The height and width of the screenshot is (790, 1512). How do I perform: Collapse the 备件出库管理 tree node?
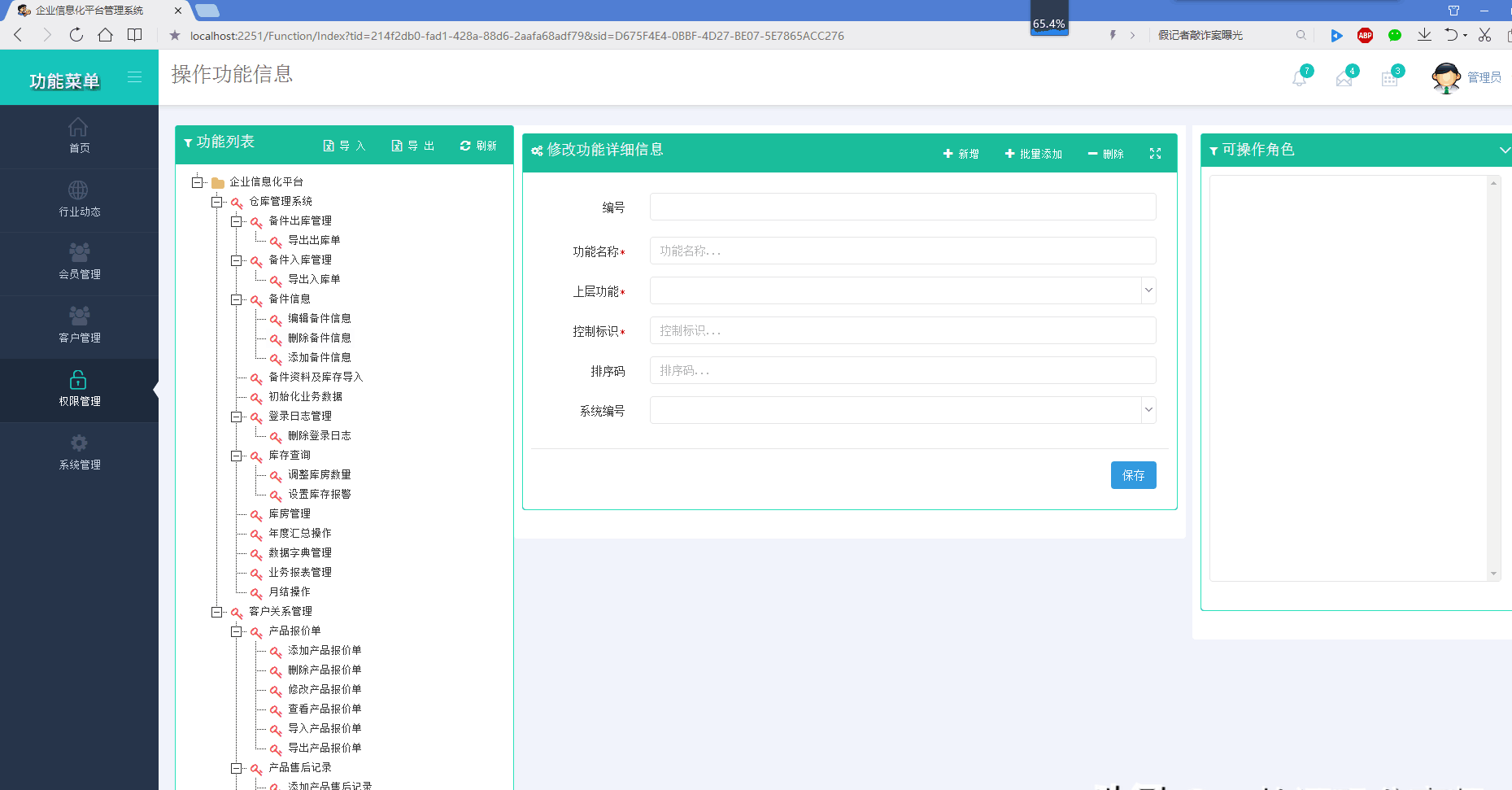click(x=236, y=221)
